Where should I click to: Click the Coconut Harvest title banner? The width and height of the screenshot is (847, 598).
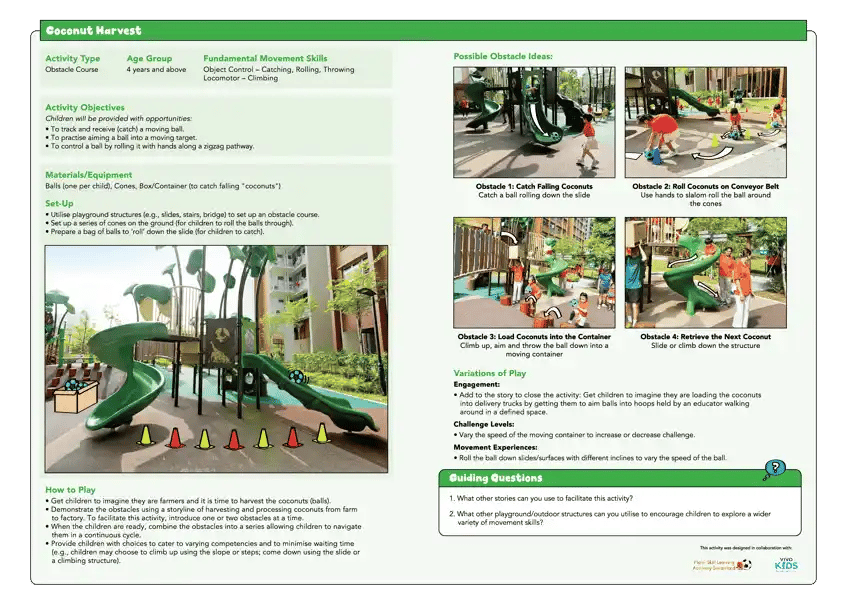[x=92, y=30]
